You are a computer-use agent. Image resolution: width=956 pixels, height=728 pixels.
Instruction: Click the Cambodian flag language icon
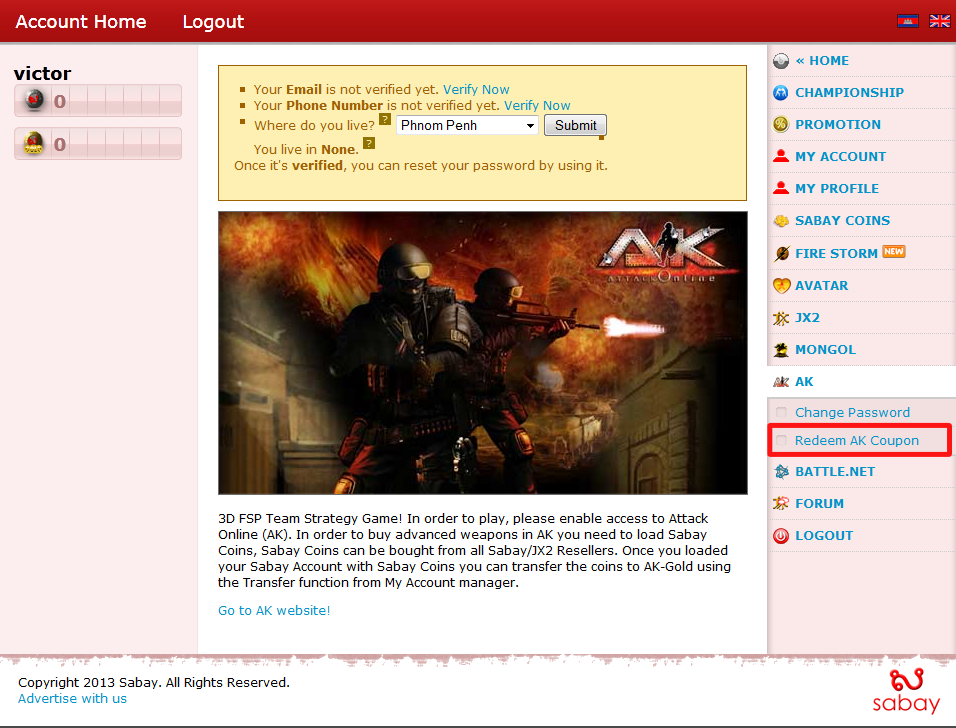(907, 21)
